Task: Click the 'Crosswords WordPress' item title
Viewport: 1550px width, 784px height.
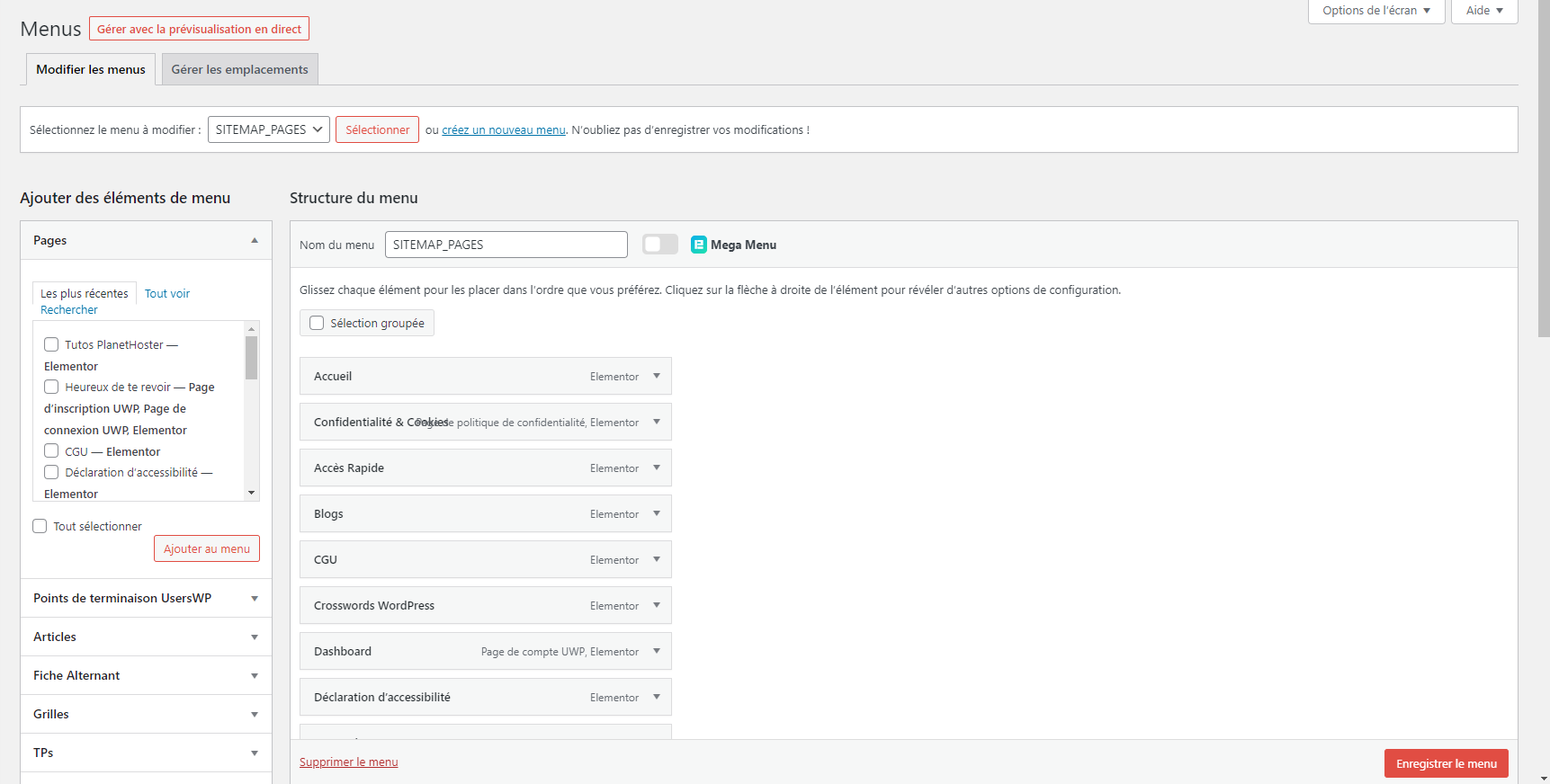Action: click(x=374, y=605)
